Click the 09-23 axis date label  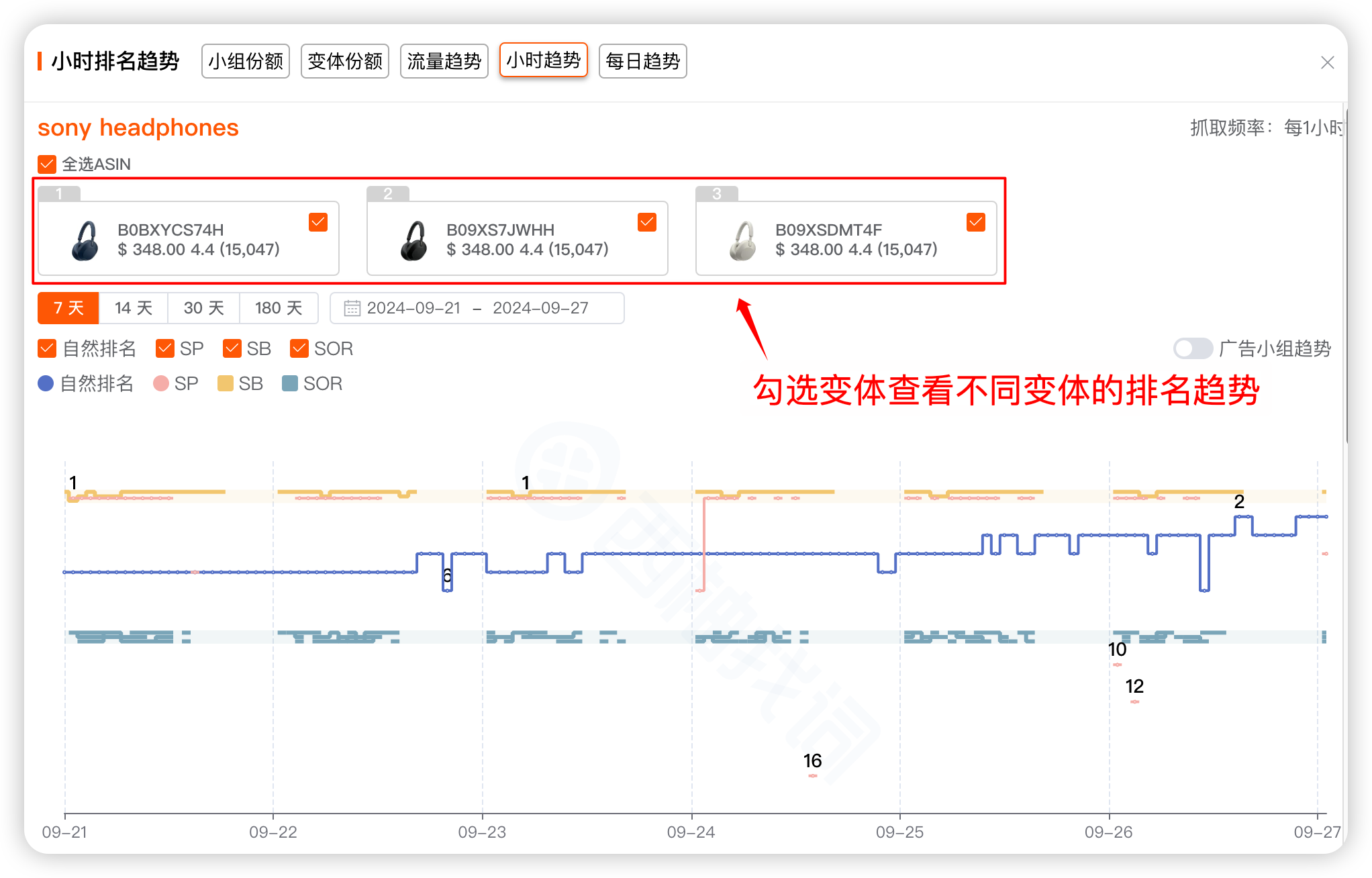tap(482, 832)
